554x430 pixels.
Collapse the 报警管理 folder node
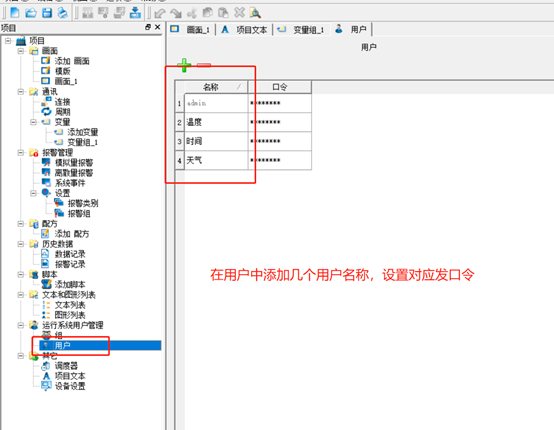(x=20, y=152)
